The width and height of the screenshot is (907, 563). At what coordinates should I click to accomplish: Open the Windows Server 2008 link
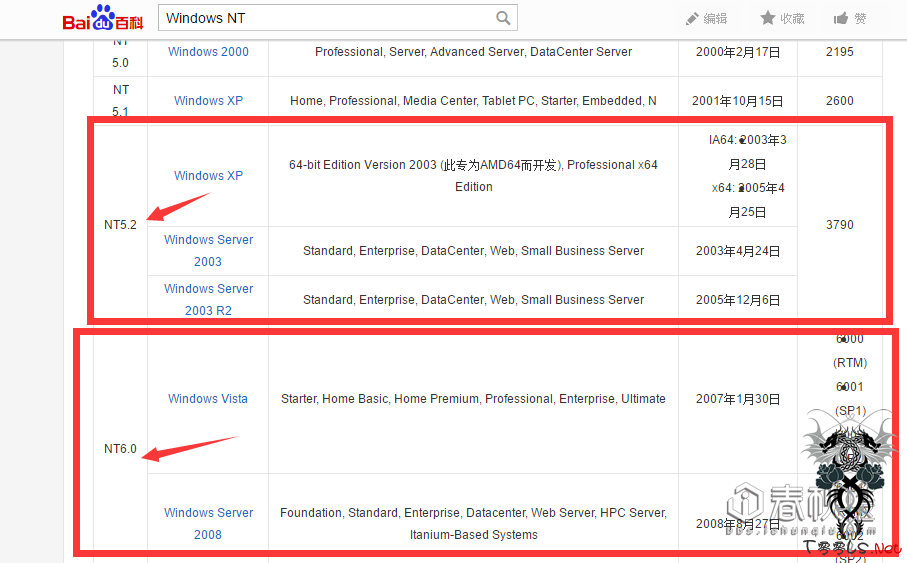(208, 524)
